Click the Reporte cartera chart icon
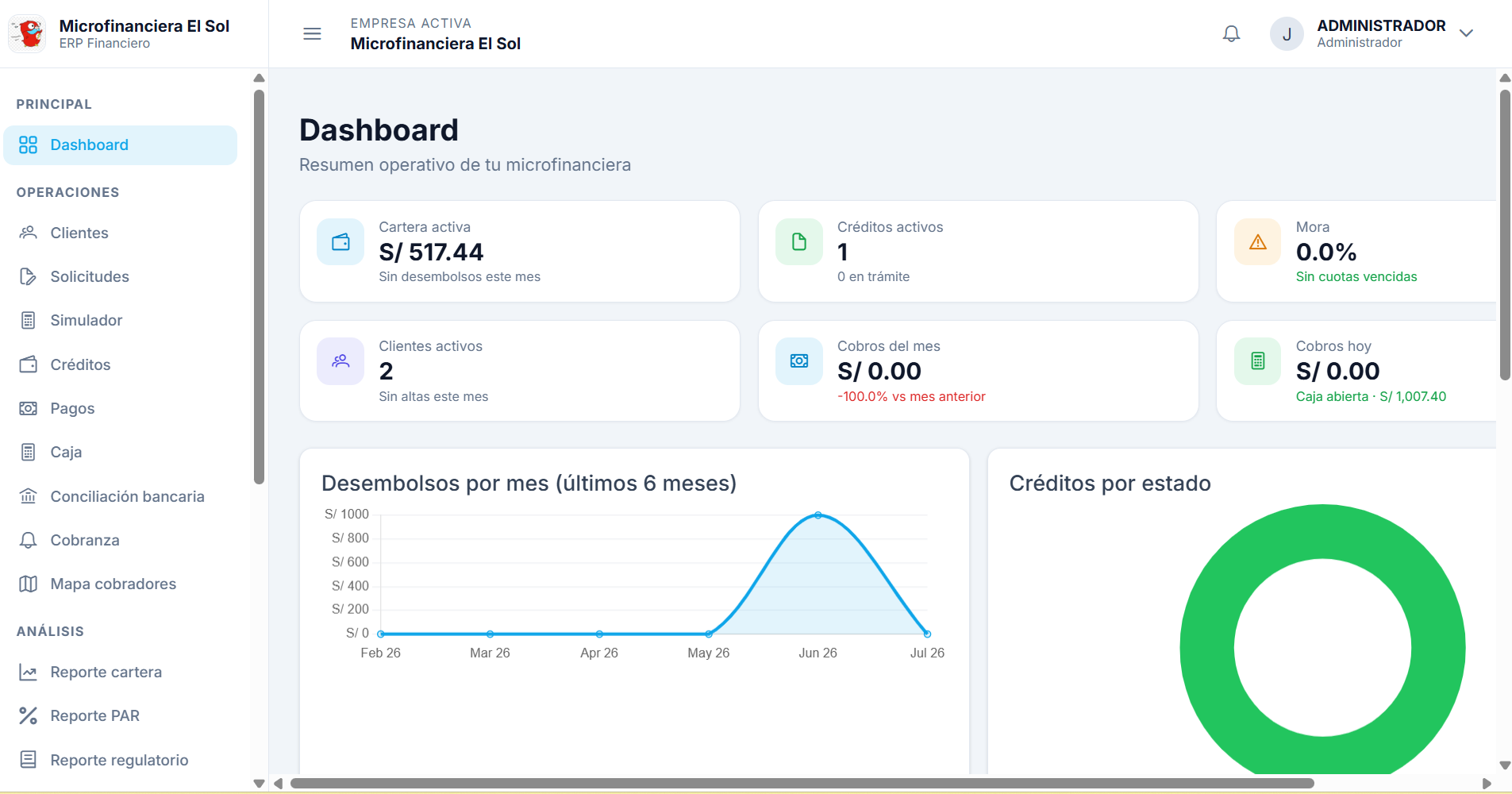 [x=29, y=672]
